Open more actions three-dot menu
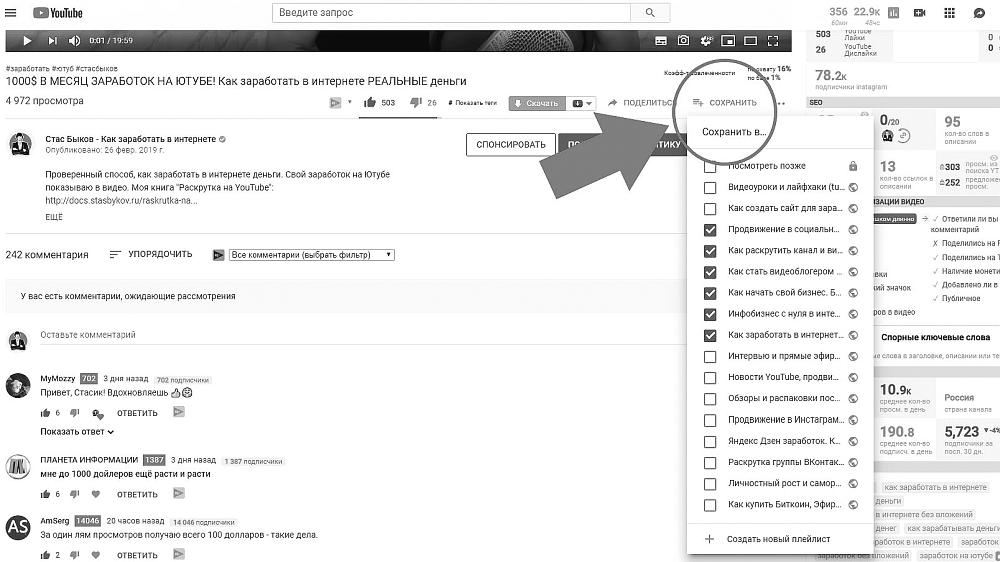 782,103
